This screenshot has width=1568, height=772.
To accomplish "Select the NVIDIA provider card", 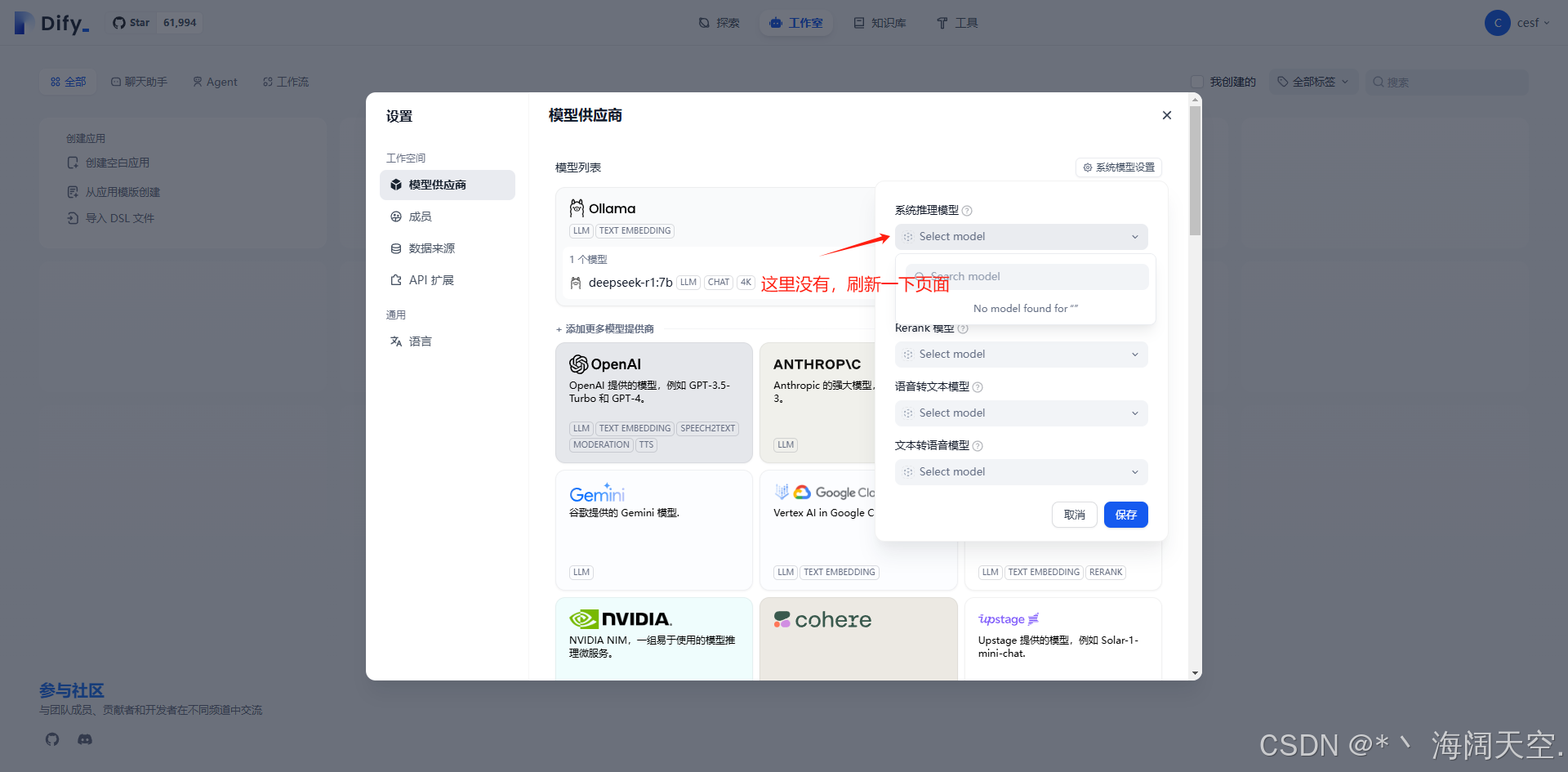I will [654, 639].
